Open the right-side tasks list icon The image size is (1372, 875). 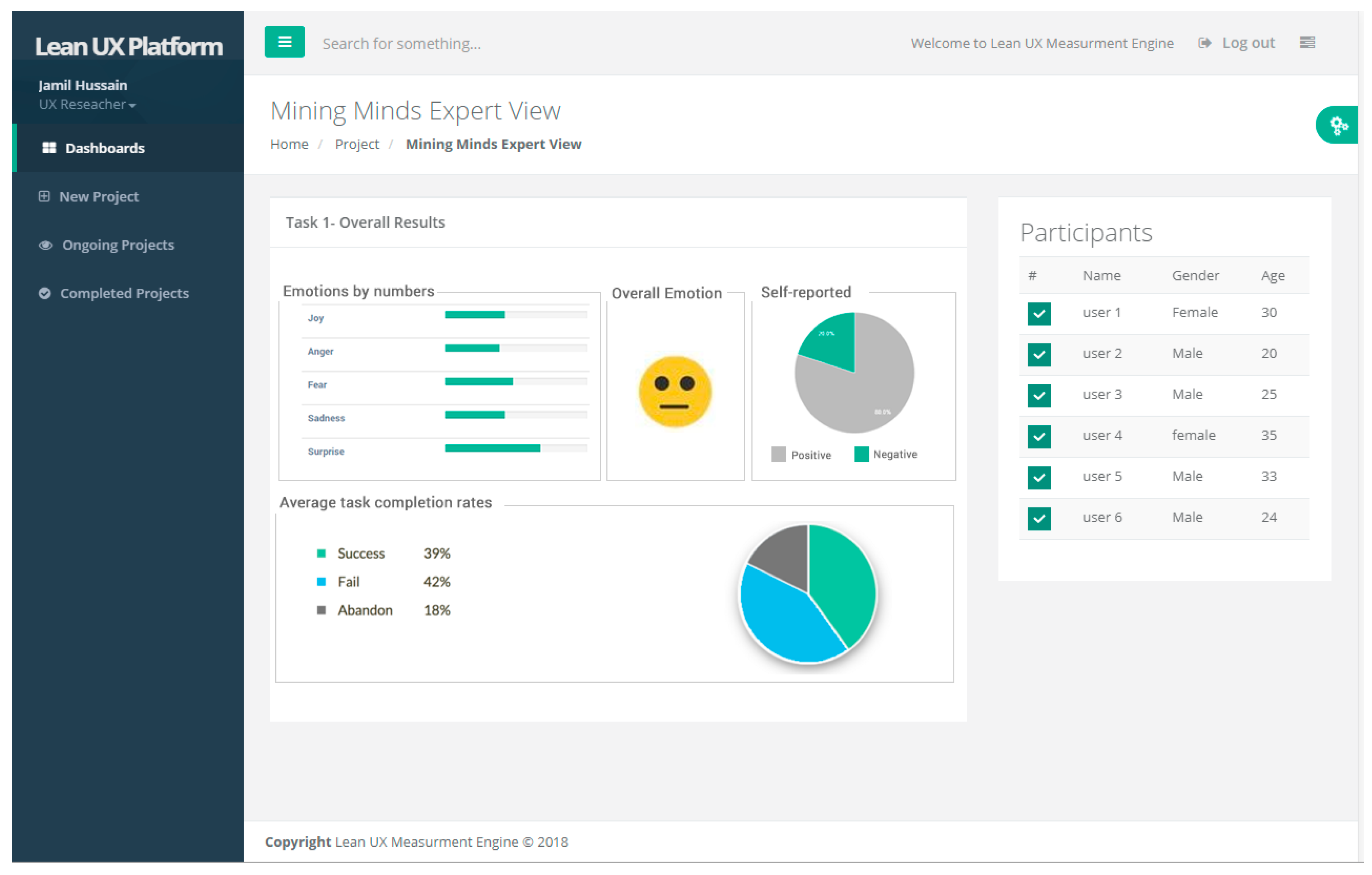(1307, 43)
